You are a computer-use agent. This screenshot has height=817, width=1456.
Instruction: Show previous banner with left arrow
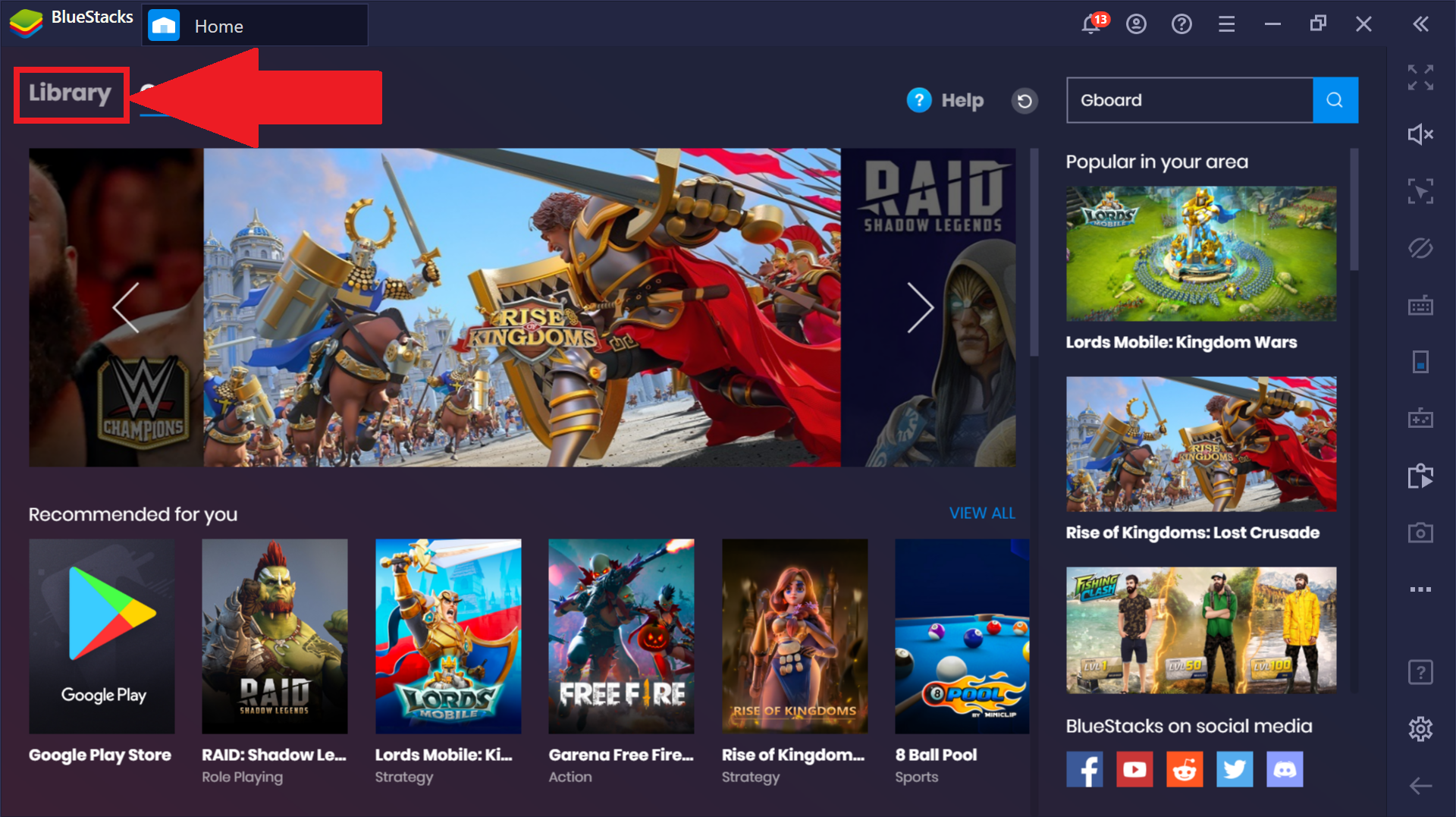point(126,307)
